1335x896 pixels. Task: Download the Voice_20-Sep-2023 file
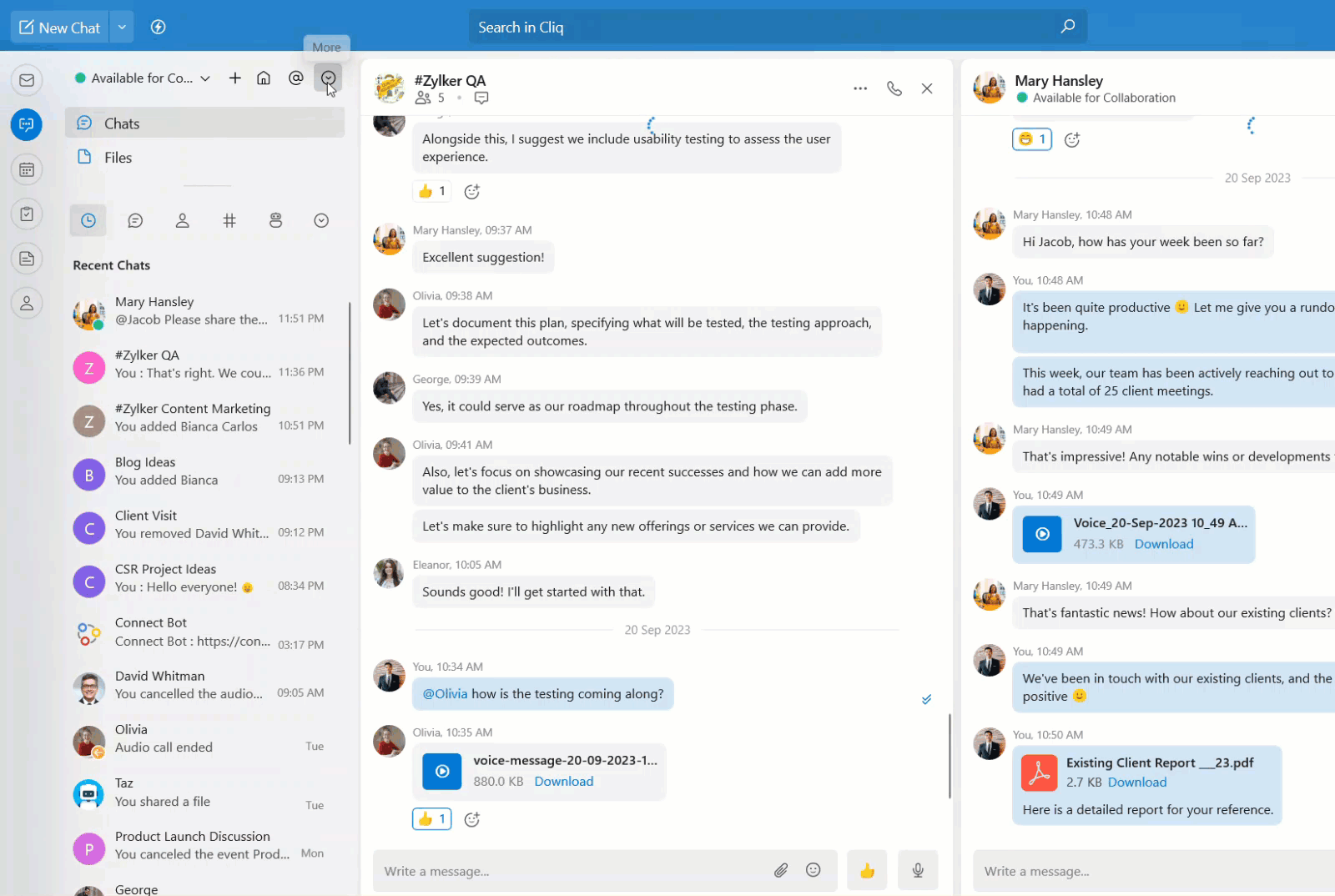tap(1164, 544)
